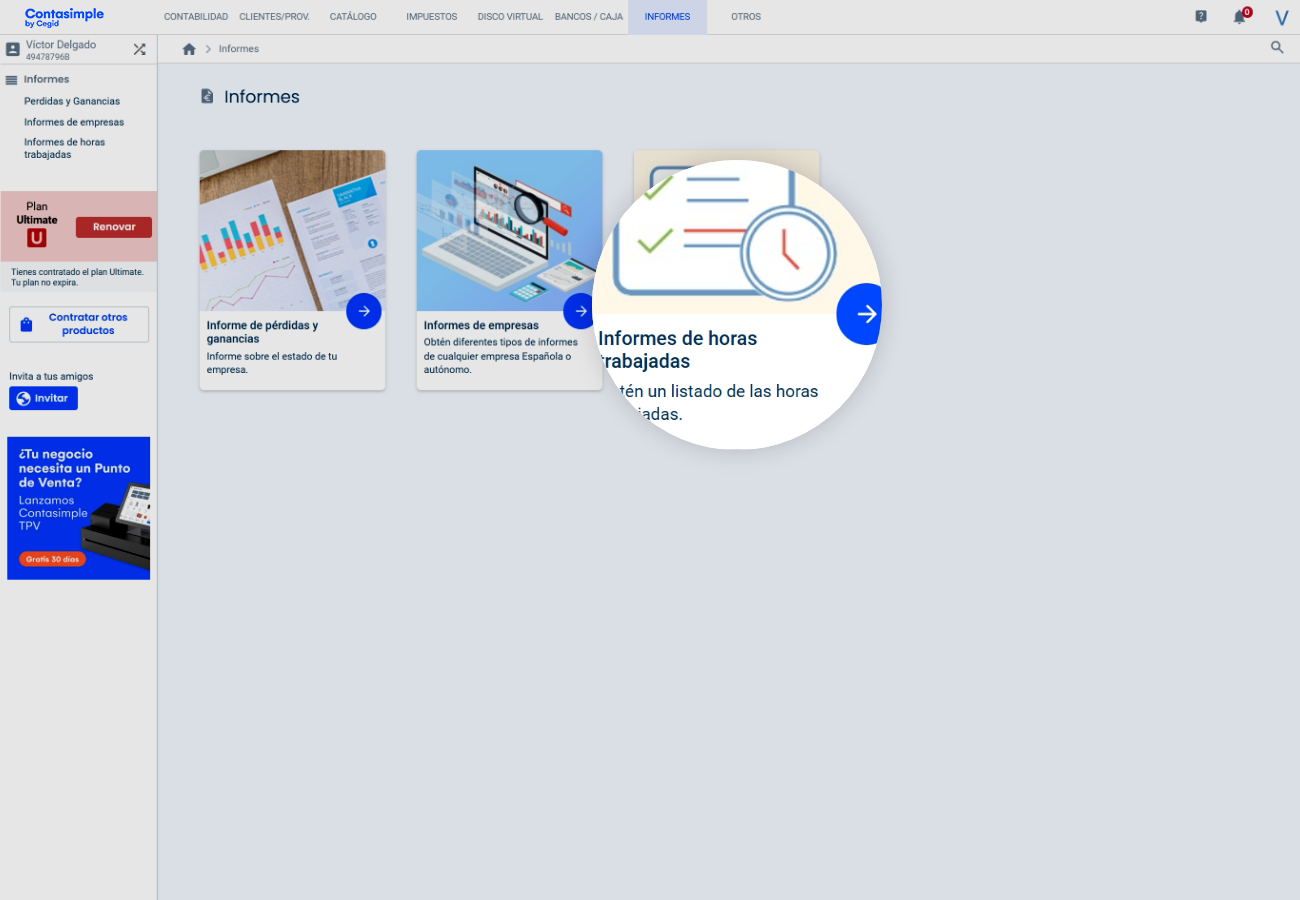Open the CLIENTES/PROV. menu
Image resolution: width=1300 pixels, height=900 pixels.
tap(274, 17)
